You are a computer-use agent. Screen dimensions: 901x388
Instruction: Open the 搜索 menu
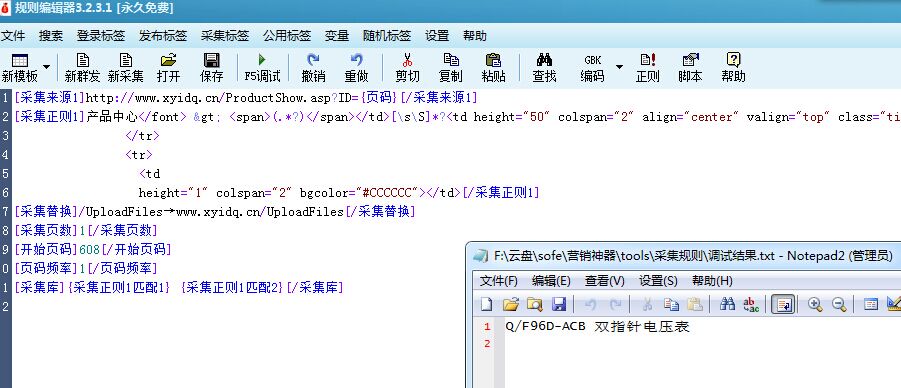(x=51, y=36)
